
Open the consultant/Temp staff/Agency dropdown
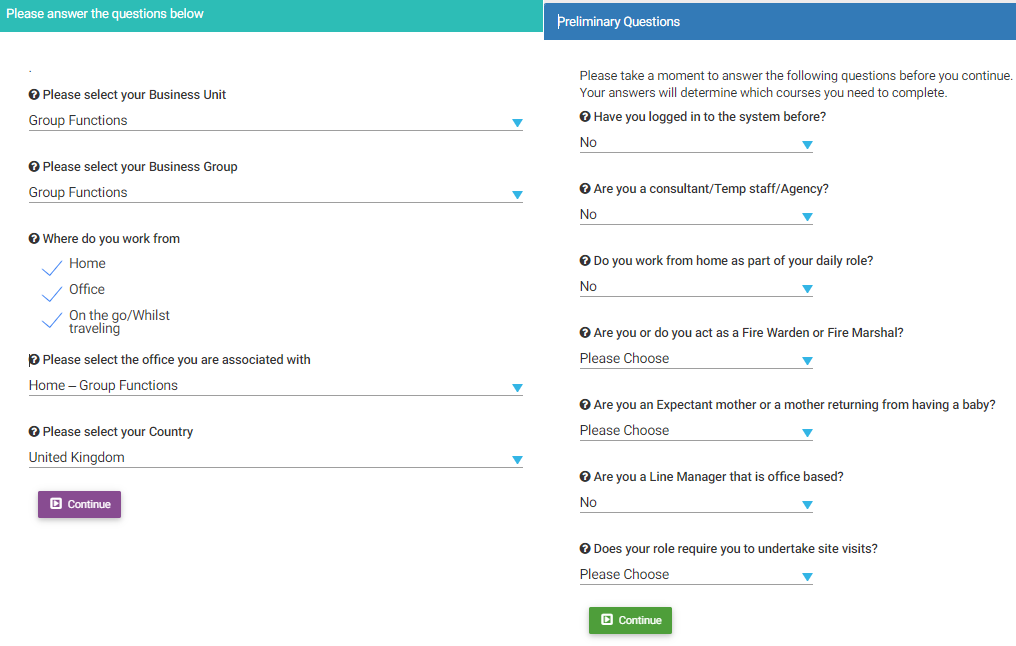point(696,215)
